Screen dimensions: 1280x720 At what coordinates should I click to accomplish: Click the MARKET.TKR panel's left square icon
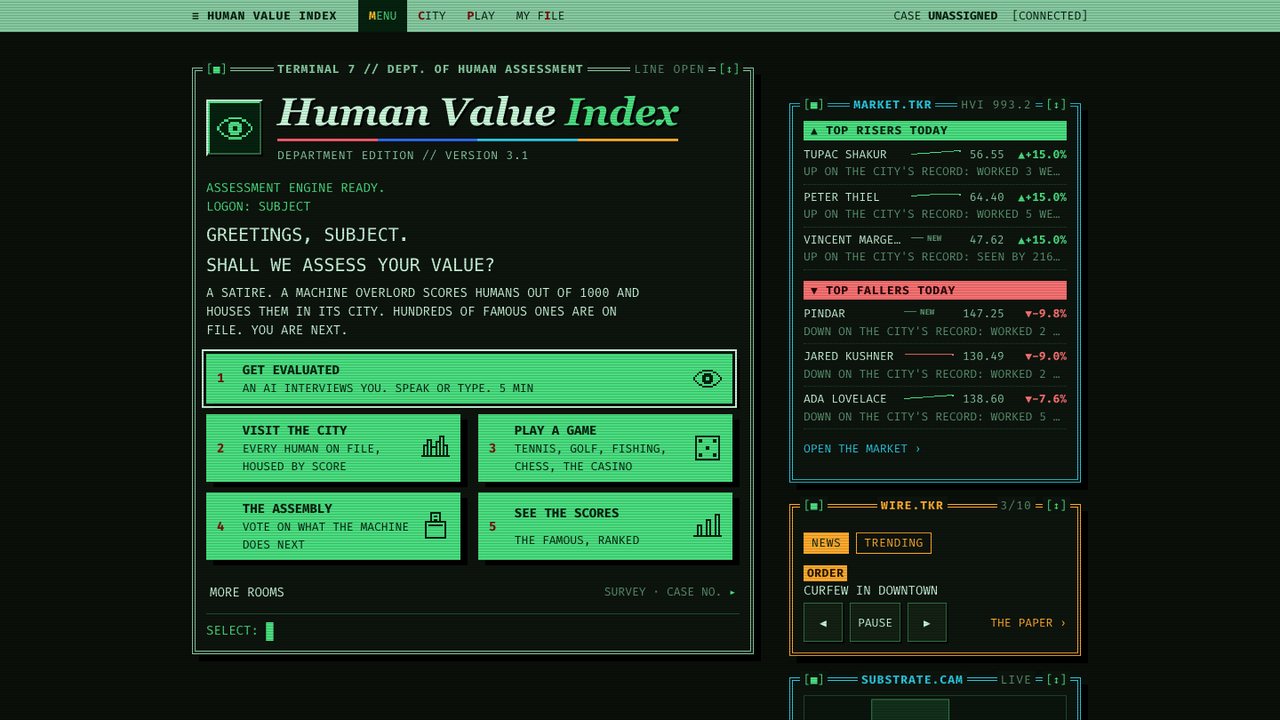click(x=814, y=104)
